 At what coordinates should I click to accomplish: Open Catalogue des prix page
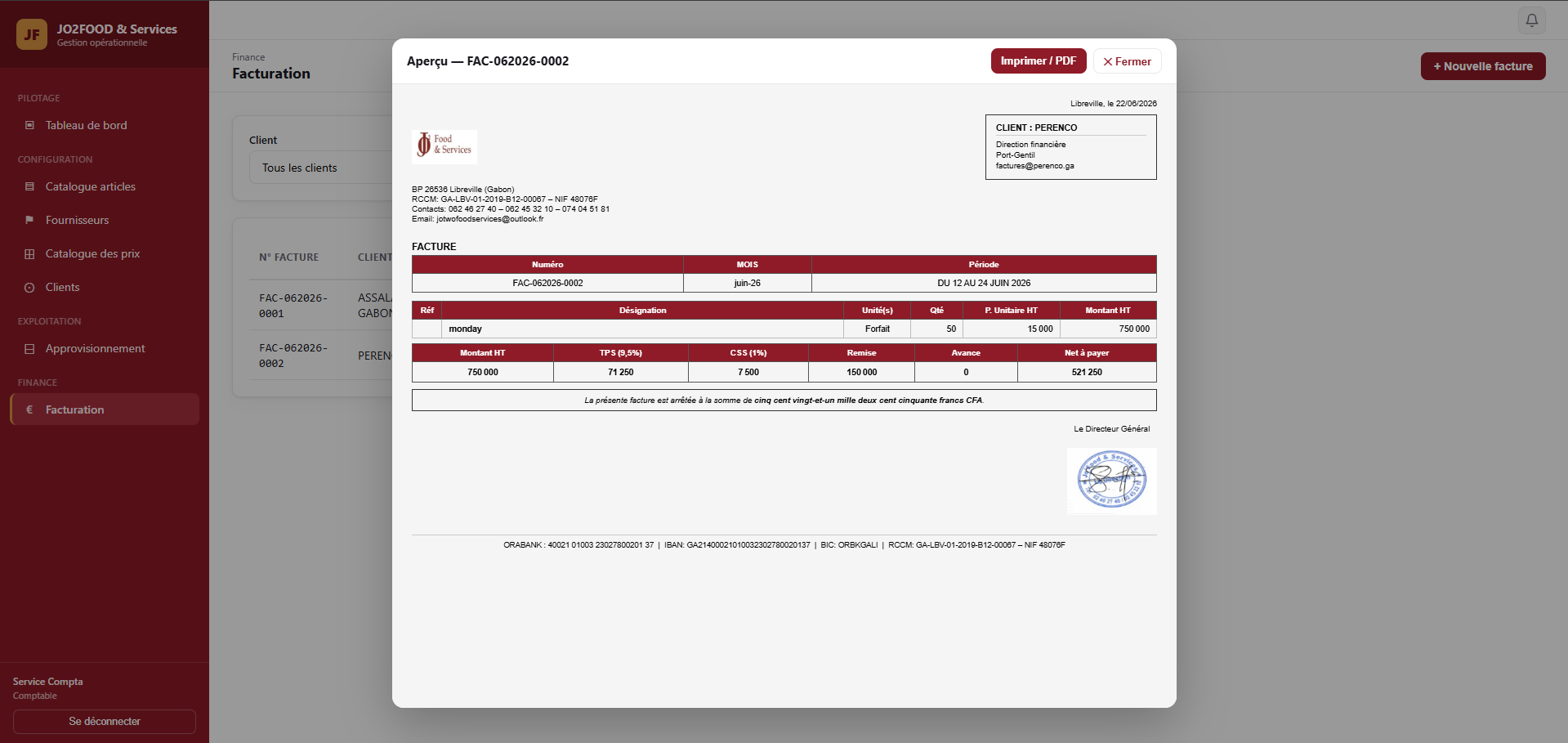pyautogui.click(x=105, y=253)
